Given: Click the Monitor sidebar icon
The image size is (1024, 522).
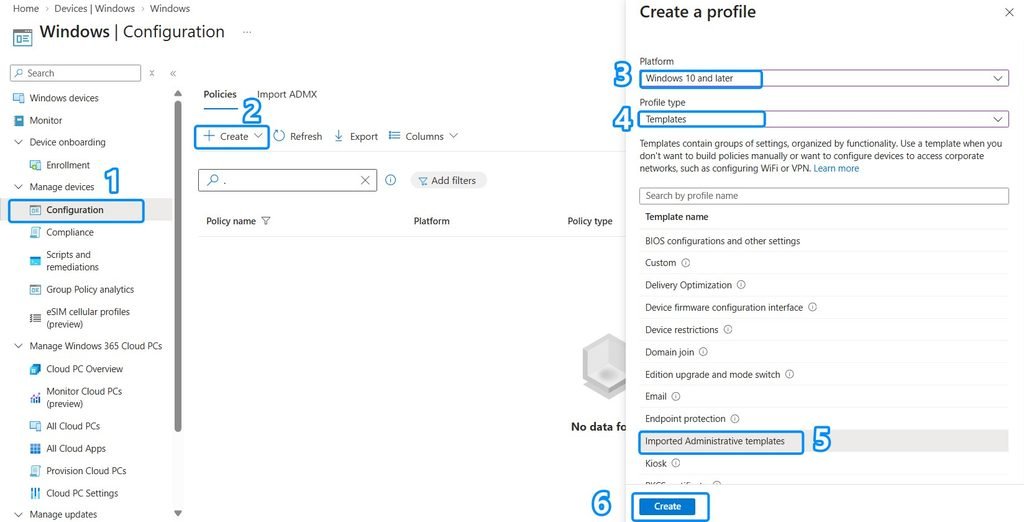Looking at the screenshot, I should coord(18,120).
